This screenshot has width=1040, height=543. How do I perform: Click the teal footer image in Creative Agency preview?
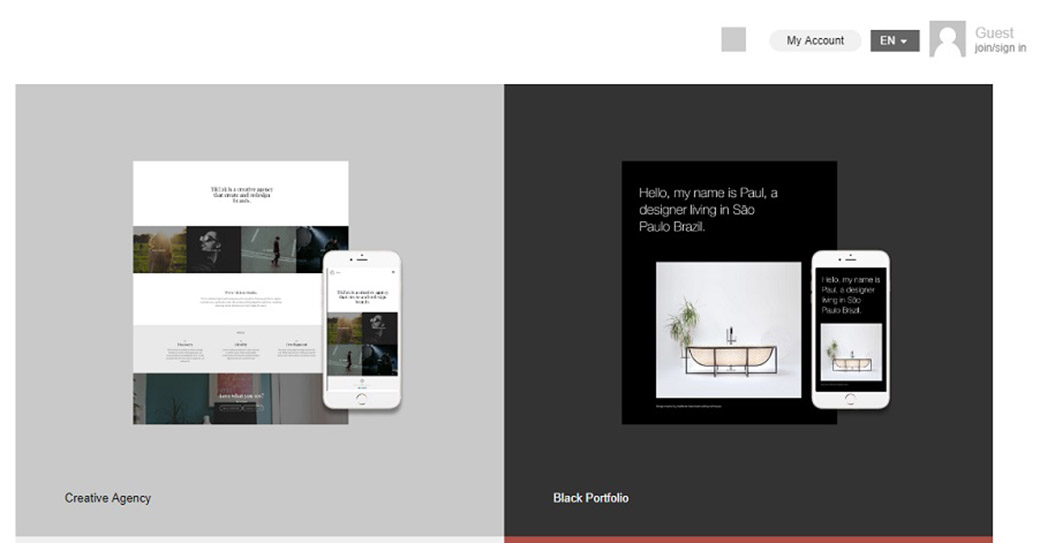[180, 398]
